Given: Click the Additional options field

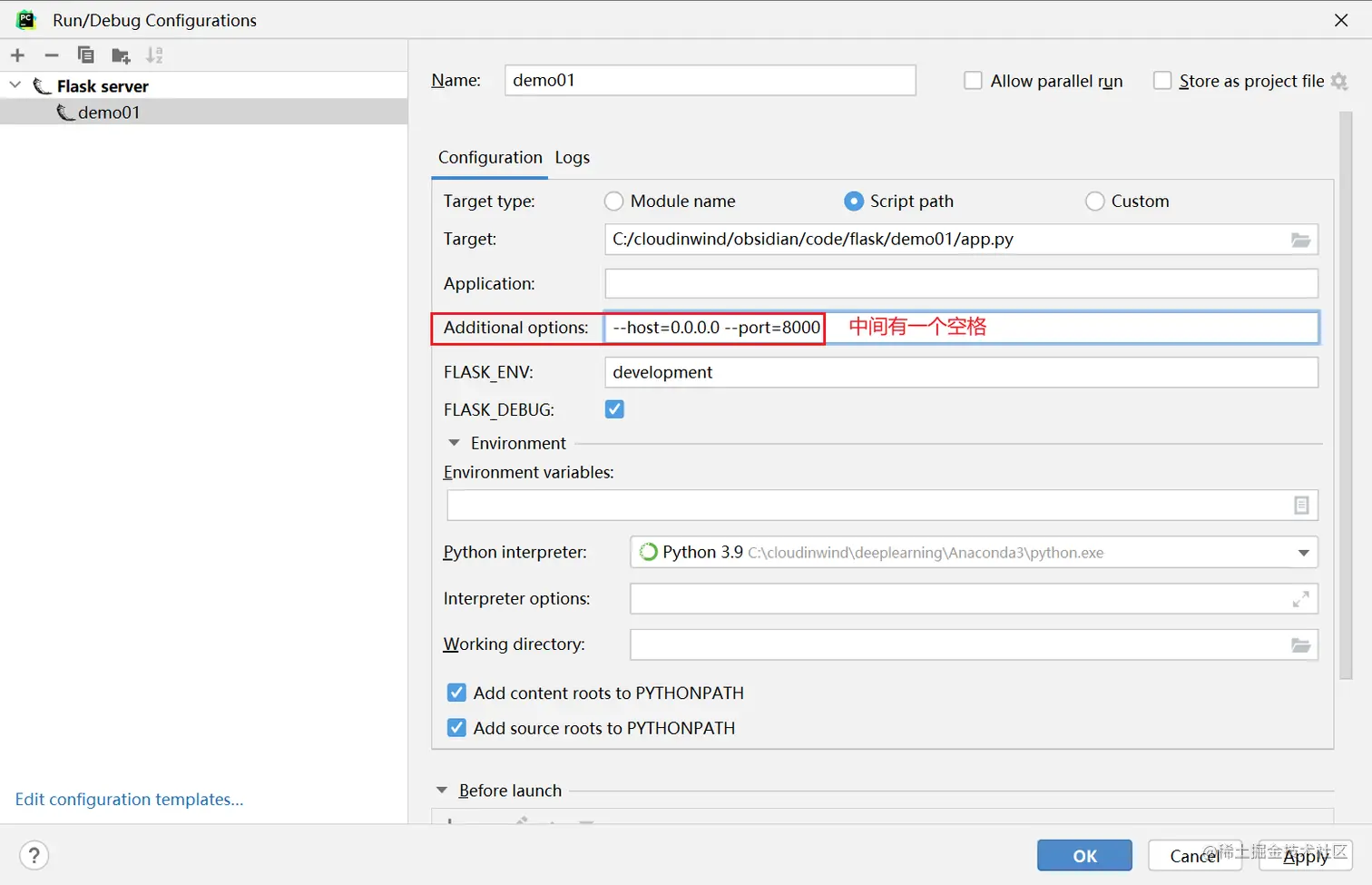Looking at the screenshot, I should (x=961, y=328).
